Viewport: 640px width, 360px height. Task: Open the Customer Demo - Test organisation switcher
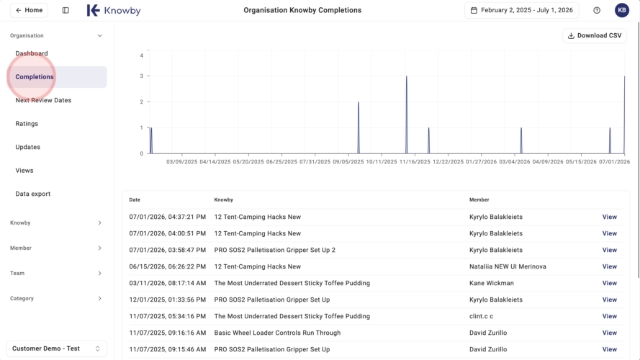[x=56, y=349]
